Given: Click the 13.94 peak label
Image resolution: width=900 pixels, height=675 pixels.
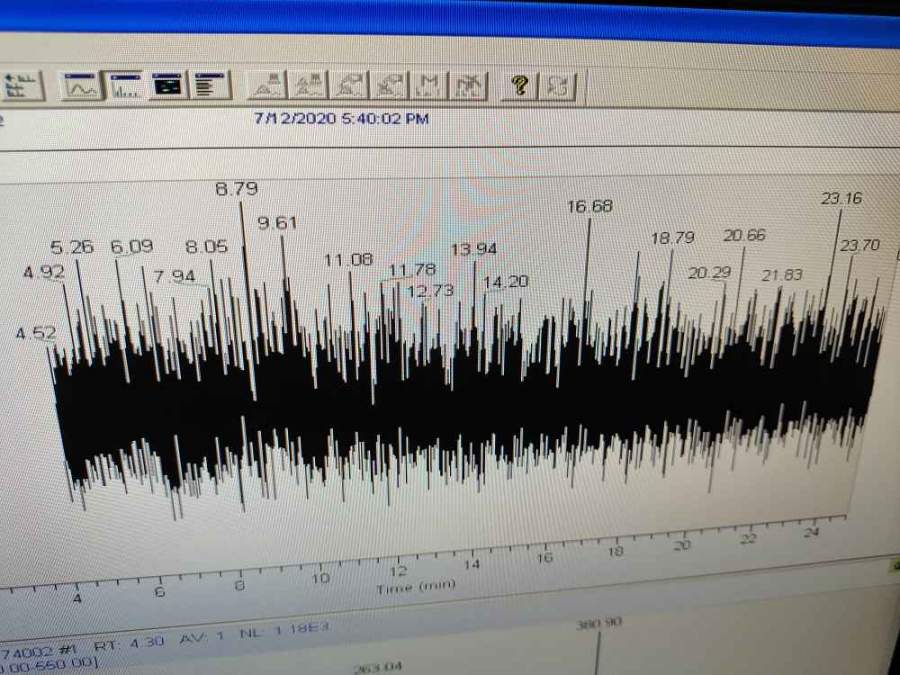Looking at the screenshot, I should [x=474, y=249].
